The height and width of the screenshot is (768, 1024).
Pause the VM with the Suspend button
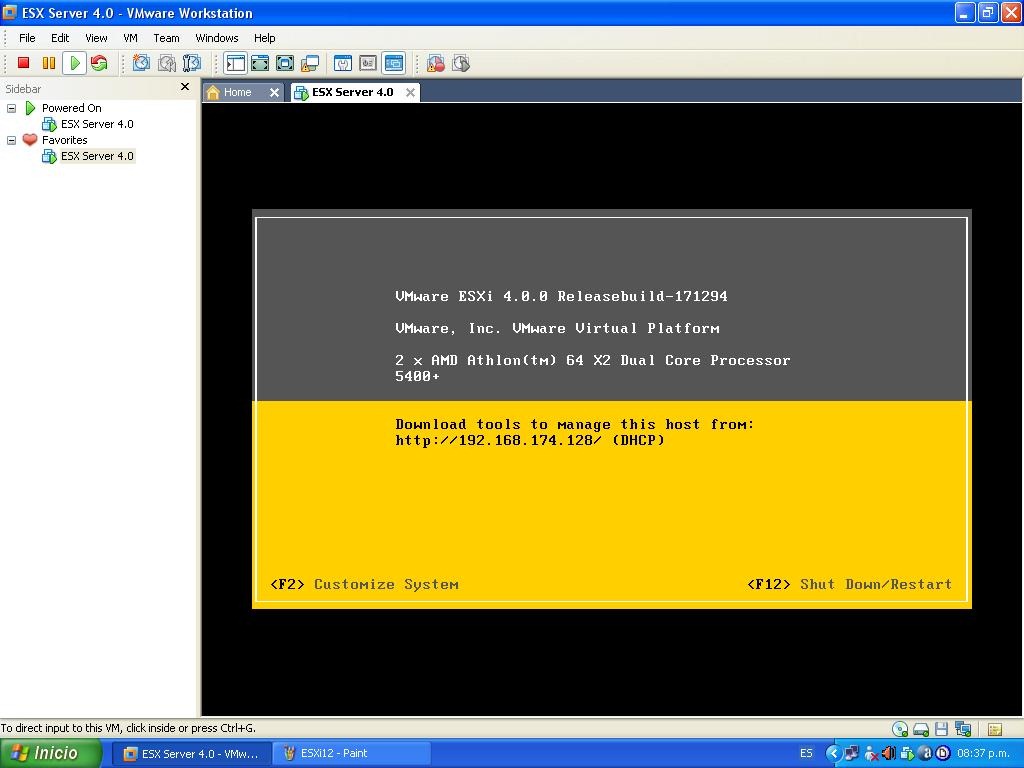tap(48, 63)
